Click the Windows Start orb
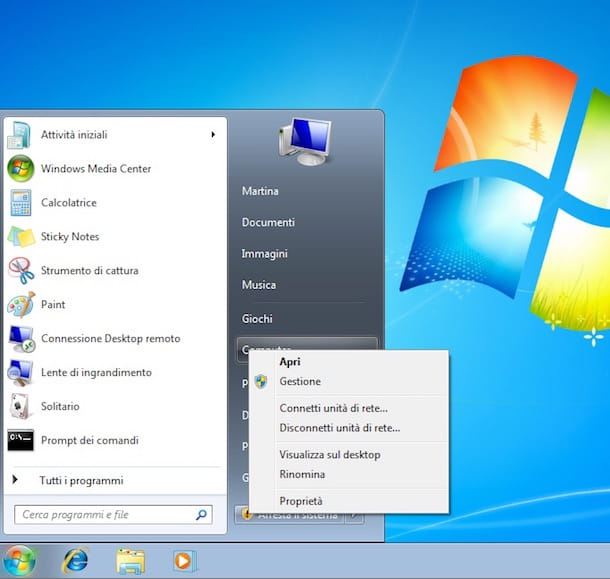This screenshot has height=579, width=610. pyautogui.click(x=19, y=561)
